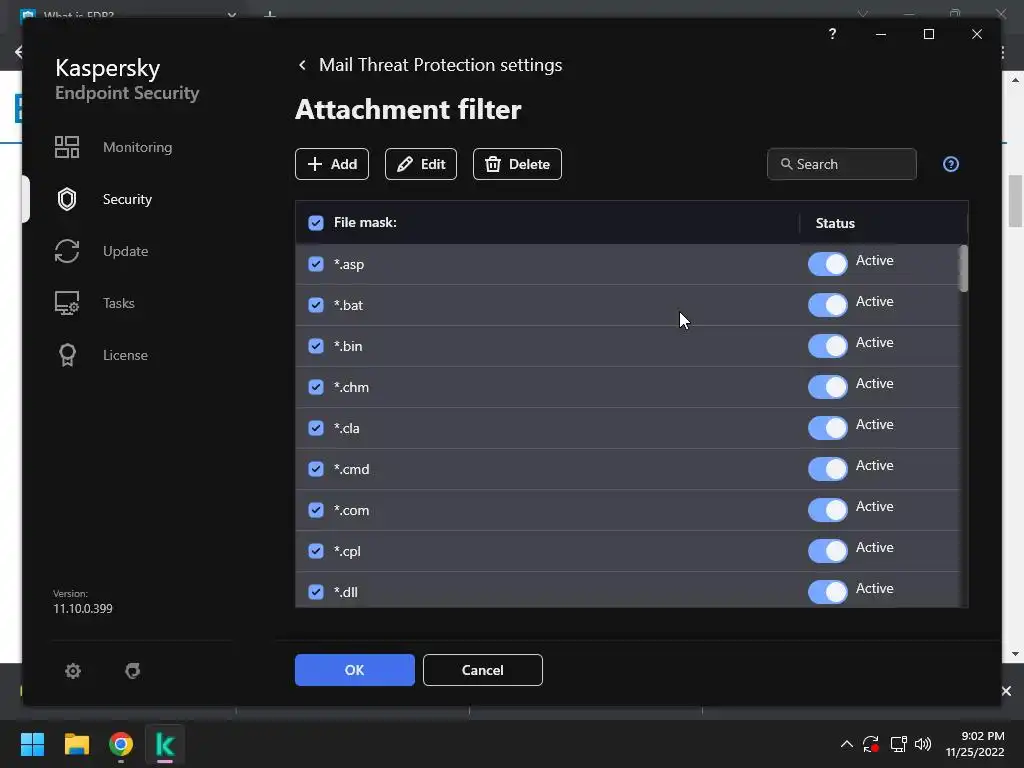1024x768 pixels.
Task: Uncheck the *.dll checkbox
Action: pos(316,592)
